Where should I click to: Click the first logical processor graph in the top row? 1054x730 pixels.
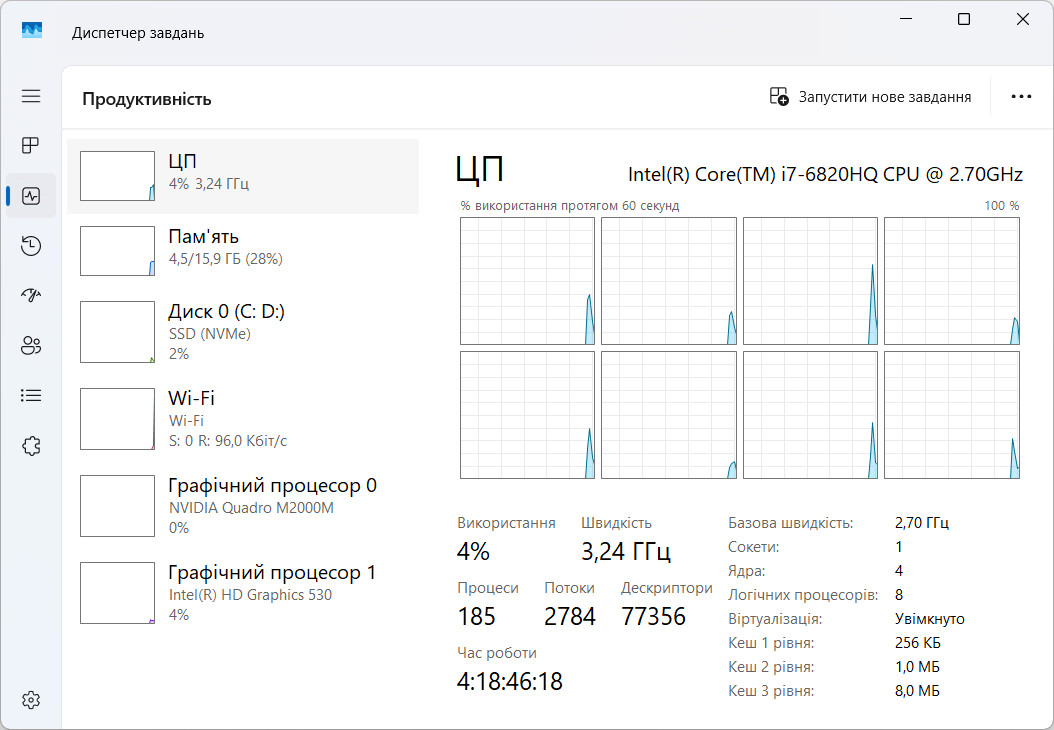click(x=528, y=281)
